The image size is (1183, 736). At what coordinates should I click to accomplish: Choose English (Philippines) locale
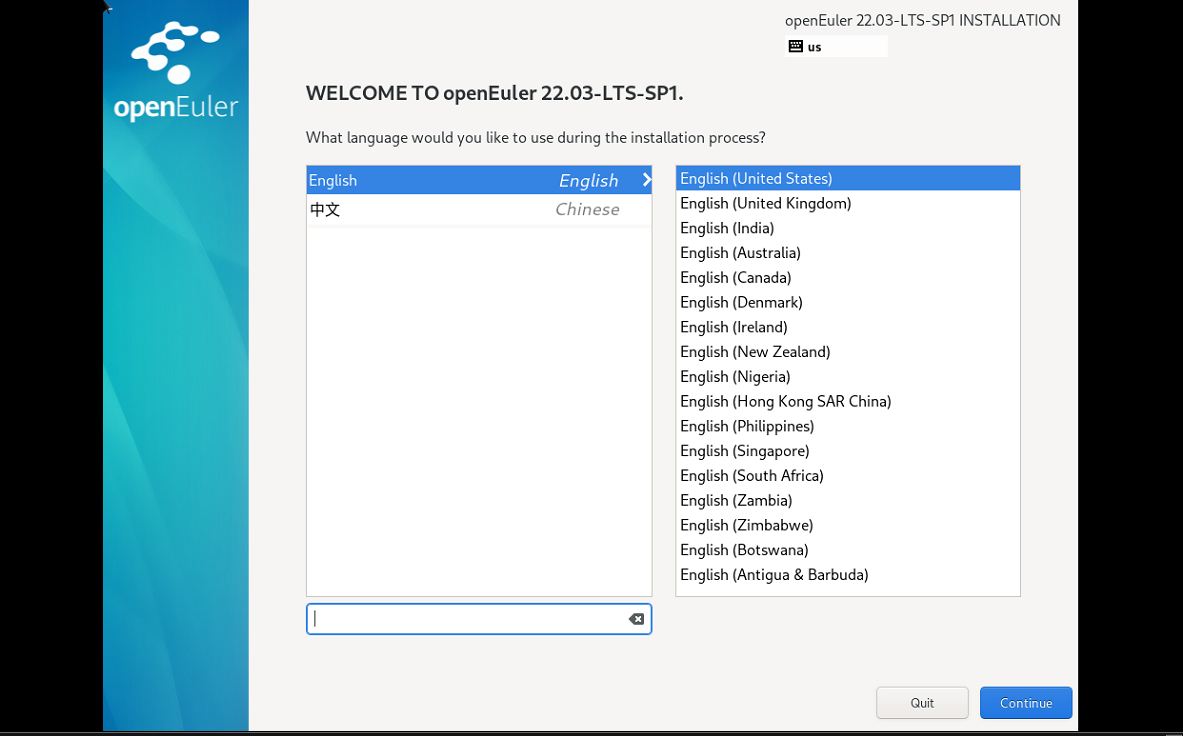coord(848,427)
